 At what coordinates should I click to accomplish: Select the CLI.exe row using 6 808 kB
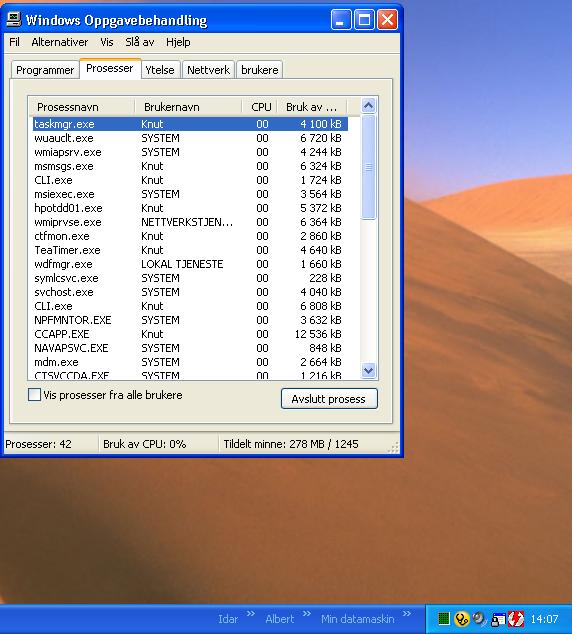tap(190, 306)
